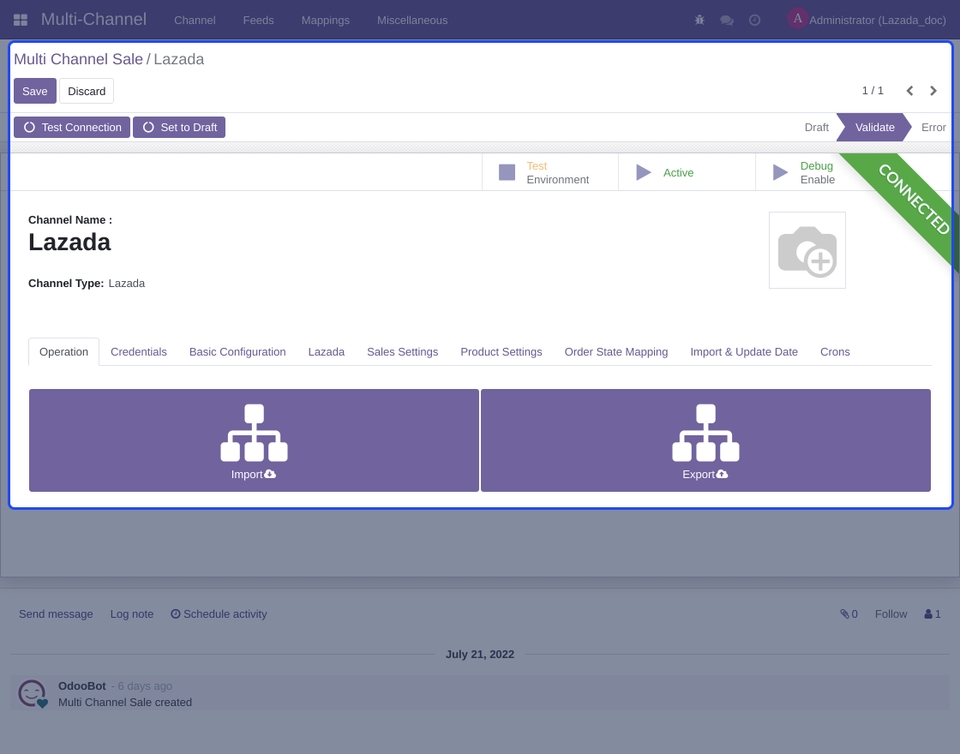Go to next record arrow
This screenshot has height=754, width=960.
(933, 91)
